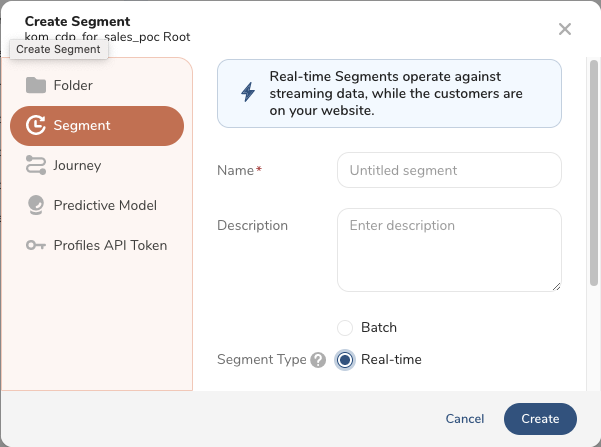Image resolution: width=601 pixels, height=447 pixels.
Task: Click the Journey path icon
Action: [36, 165]
